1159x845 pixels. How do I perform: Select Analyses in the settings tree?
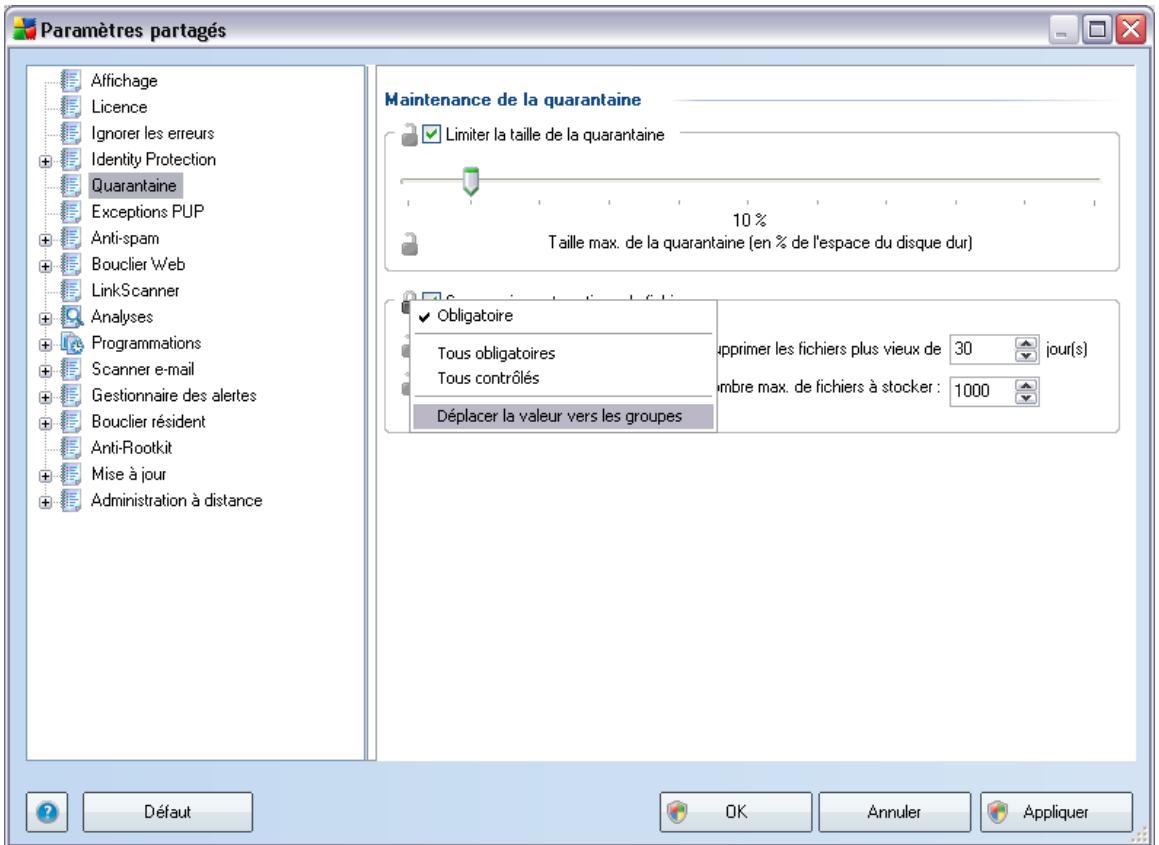point(122,316)
